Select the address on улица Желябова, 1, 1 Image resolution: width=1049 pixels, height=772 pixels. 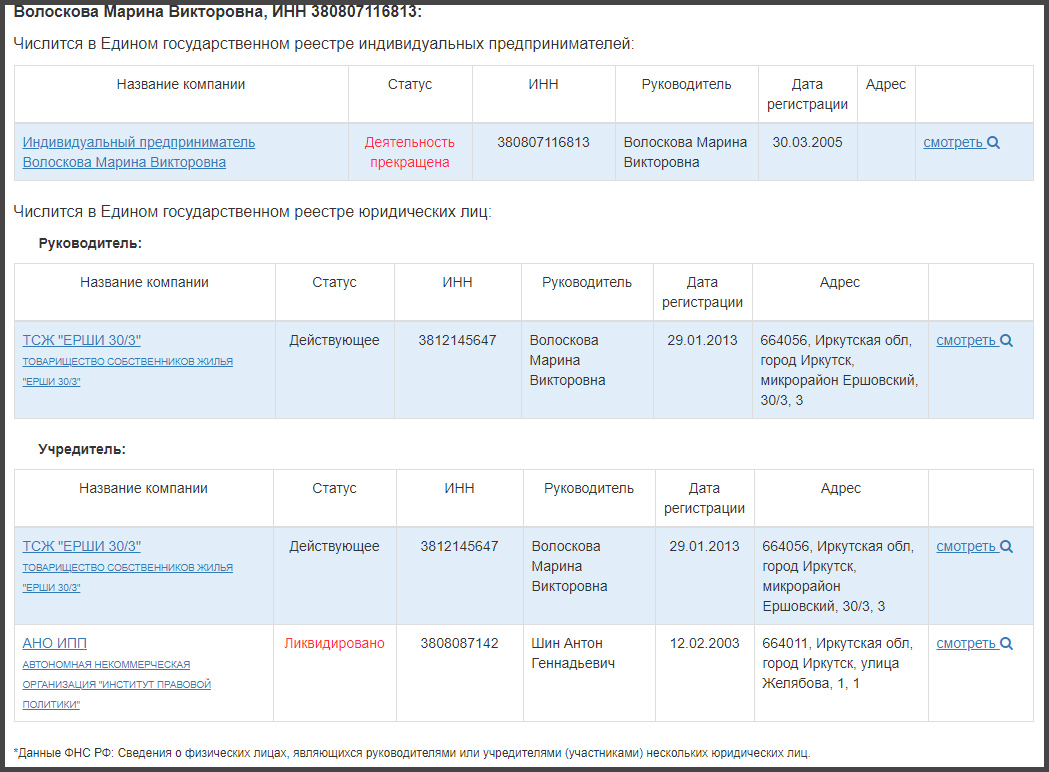coord(838,664)
